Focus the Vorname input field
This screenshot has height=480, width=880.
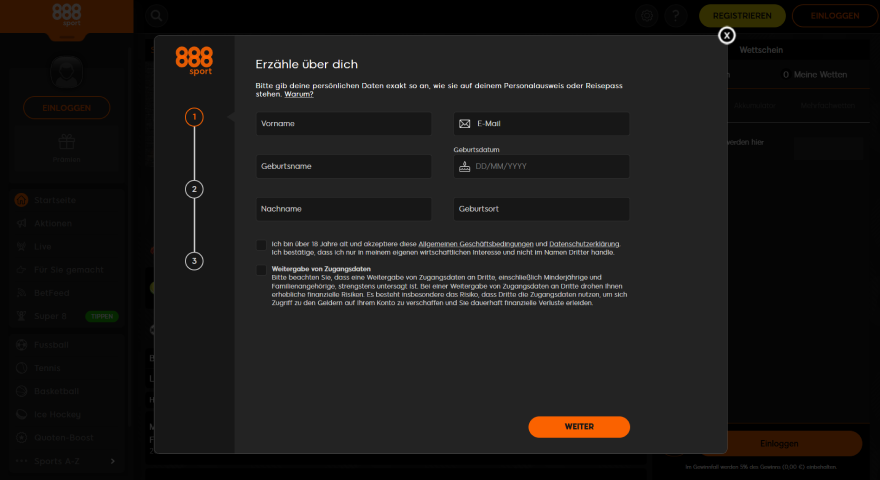[x=344, y=124]
